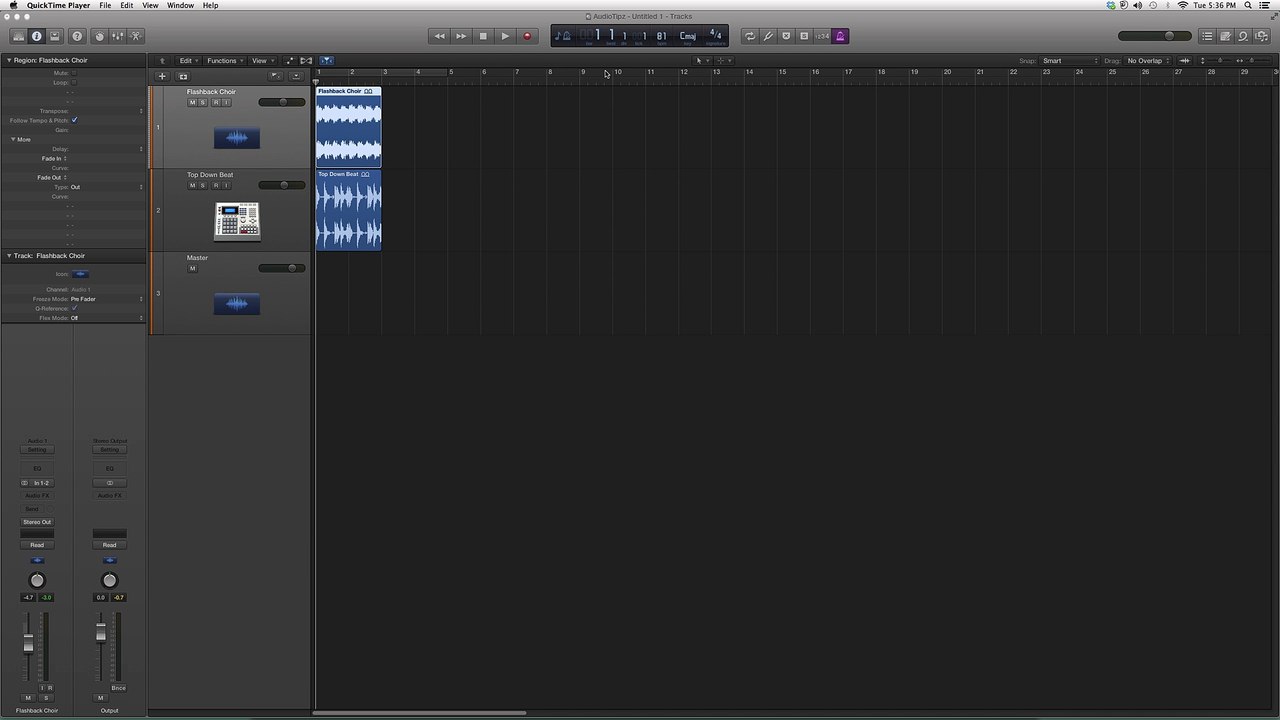Fast forward the playhead

(461, 36)
